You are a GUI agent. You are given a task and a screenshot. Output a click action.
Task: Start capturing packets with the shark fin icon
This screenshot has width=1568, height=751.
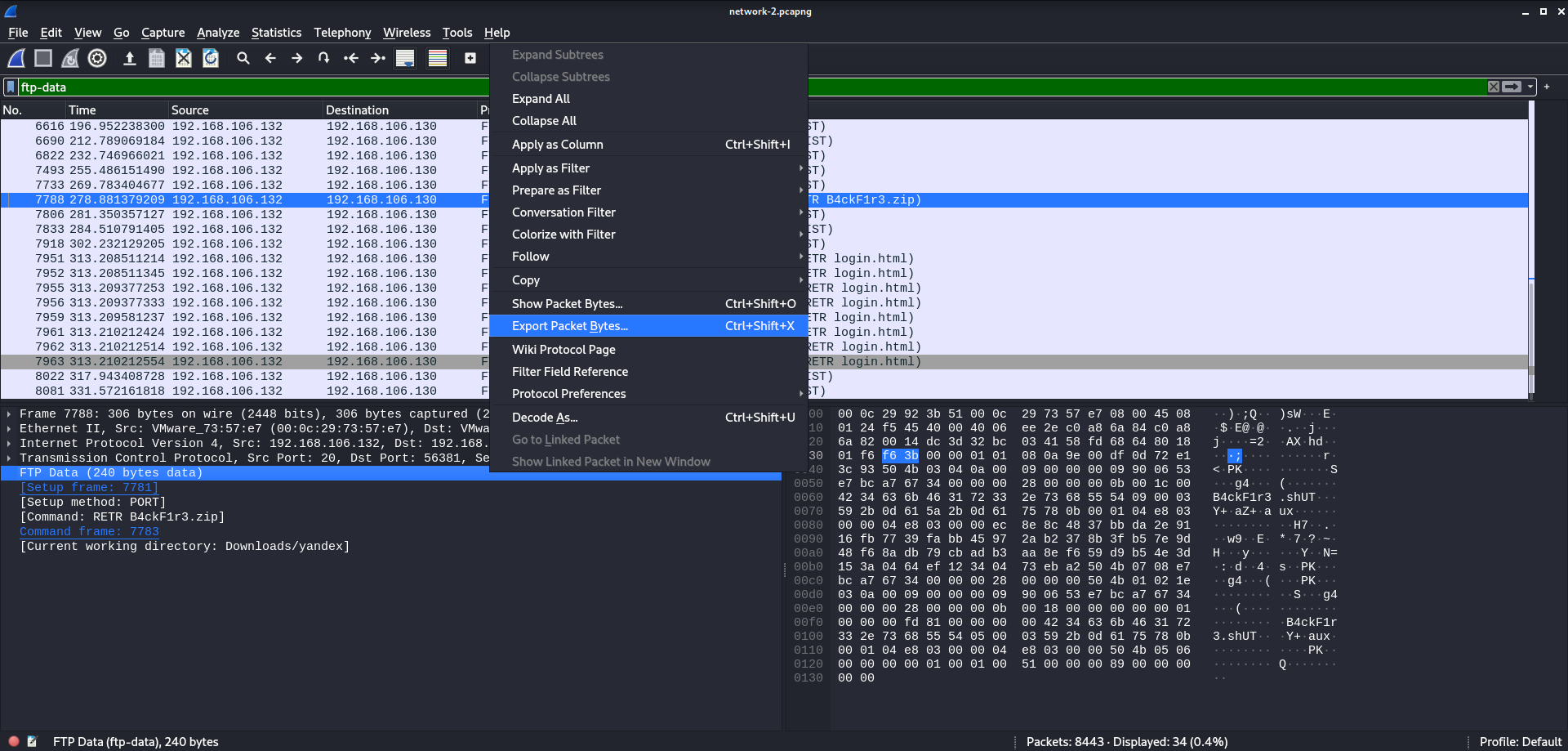(x=16, y=58)
